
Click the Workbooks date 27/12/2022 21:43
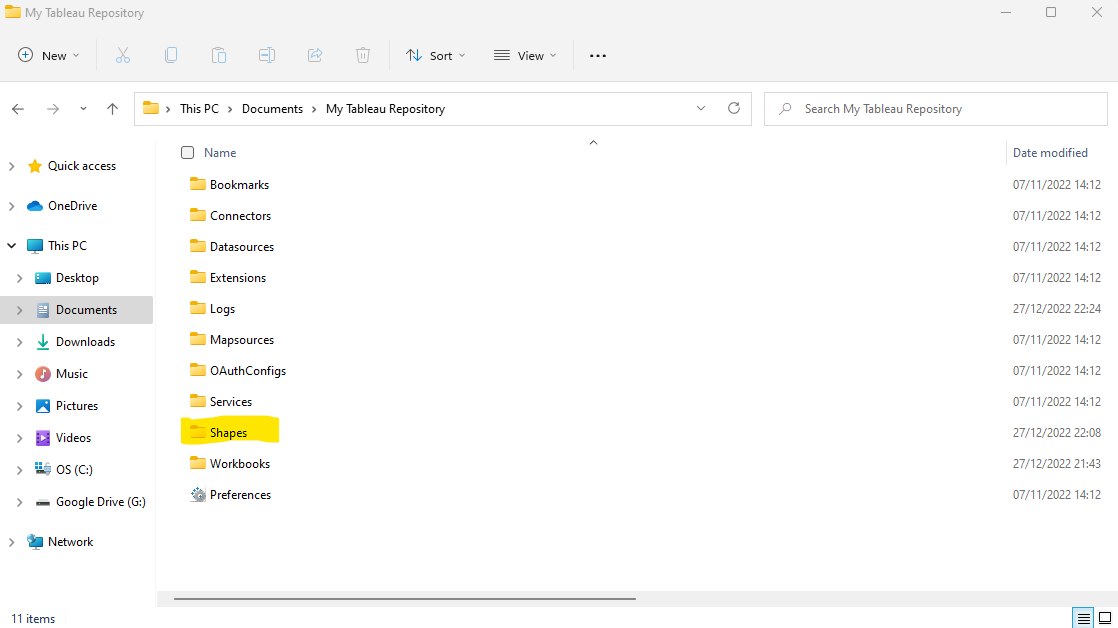click(1057, 464)
